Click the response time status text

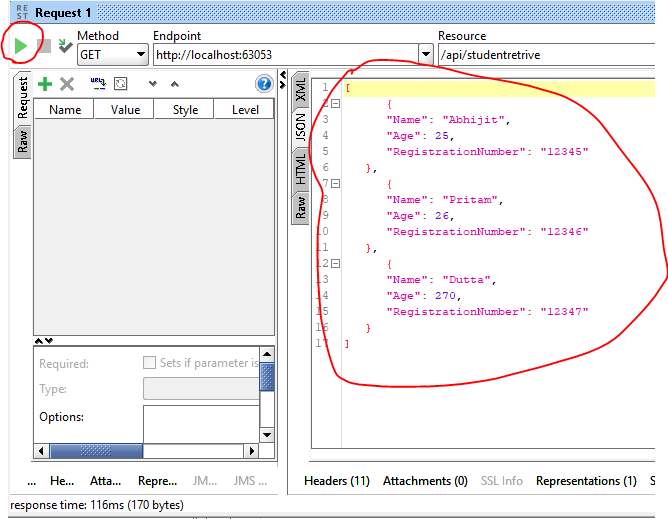pos(97,505)
